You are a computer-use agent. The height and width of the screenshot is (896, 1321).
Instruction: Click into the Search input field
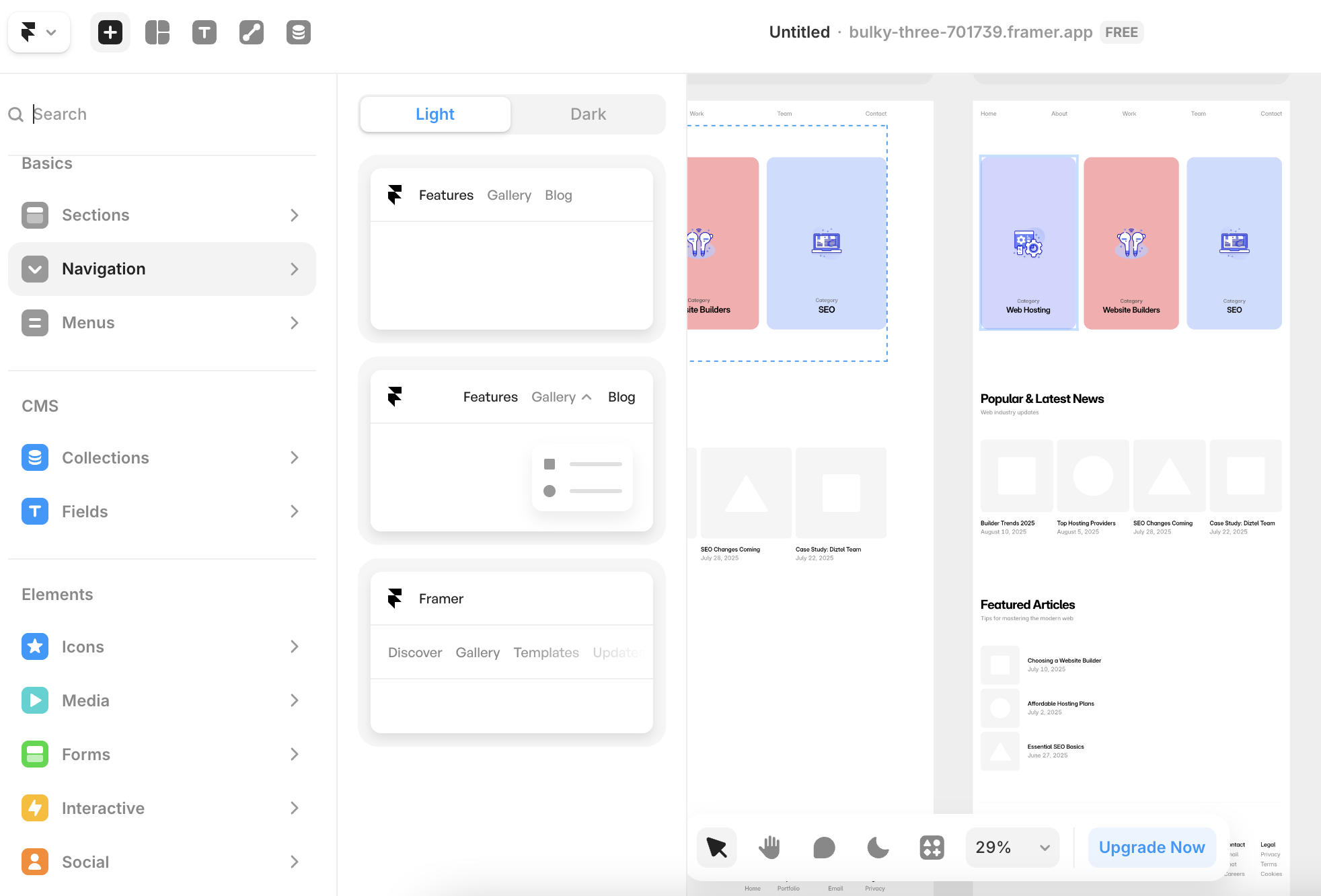pos(168,114)
